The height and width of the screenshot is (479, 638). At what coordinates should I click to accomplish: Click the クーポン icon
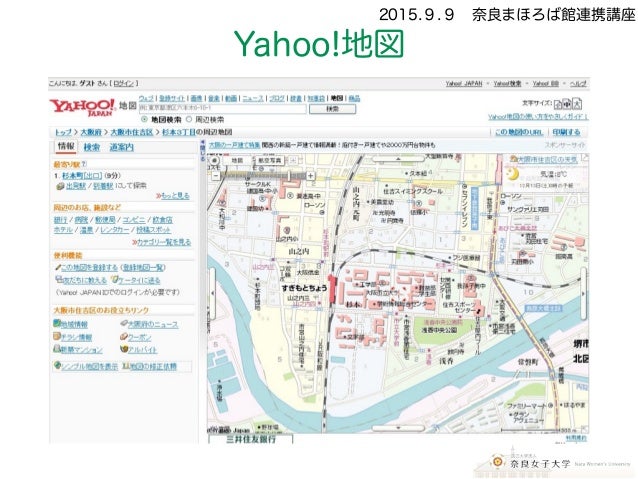click(x=124, y=337)
